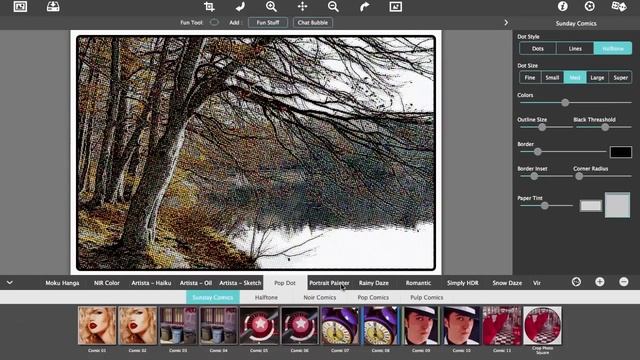This screenshot has height=360, width=640.
Task: Switch to Halftone sub-tab
Action: [266, 297]
